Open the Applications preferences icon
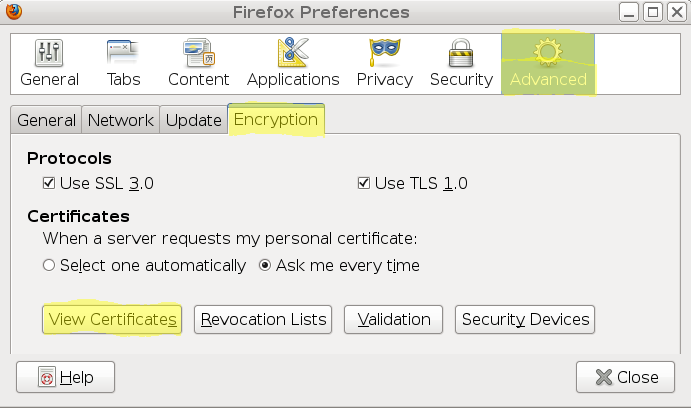This screenshot has width=691, height=408. (293, 52)
